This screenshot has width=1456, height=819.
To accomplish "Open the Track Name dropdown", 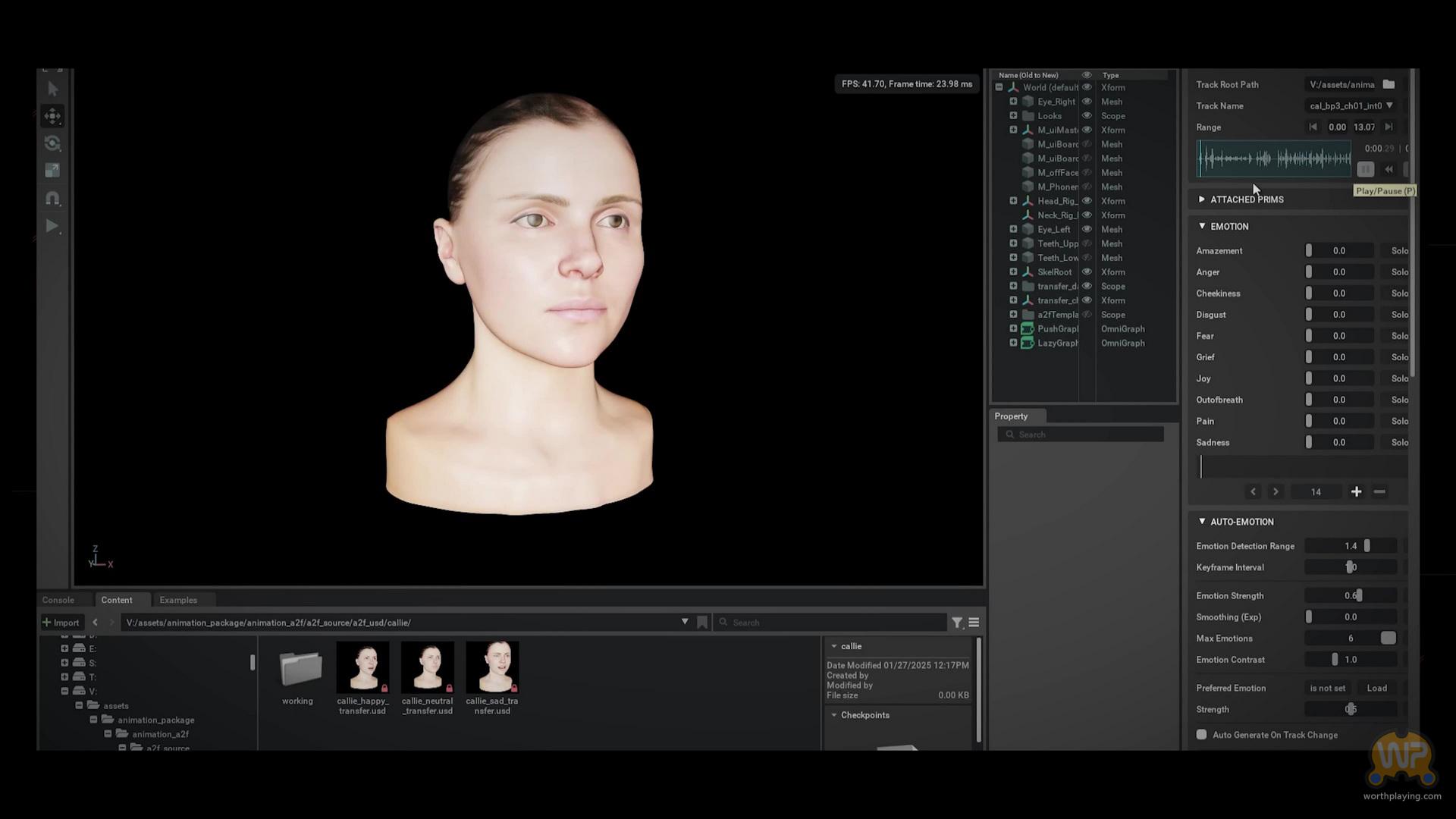I will click(1389, 105).
